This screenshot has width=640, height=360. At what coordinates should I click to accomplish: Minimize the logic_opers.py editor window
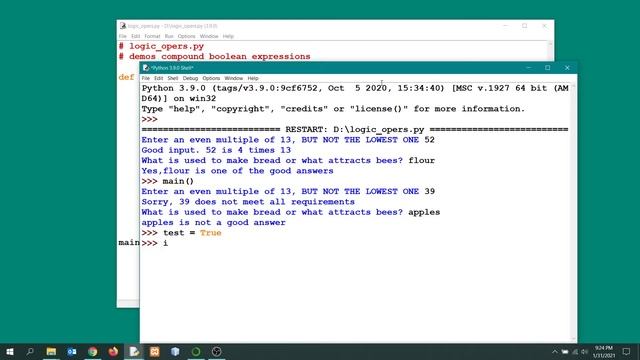(x=505, y=26)
